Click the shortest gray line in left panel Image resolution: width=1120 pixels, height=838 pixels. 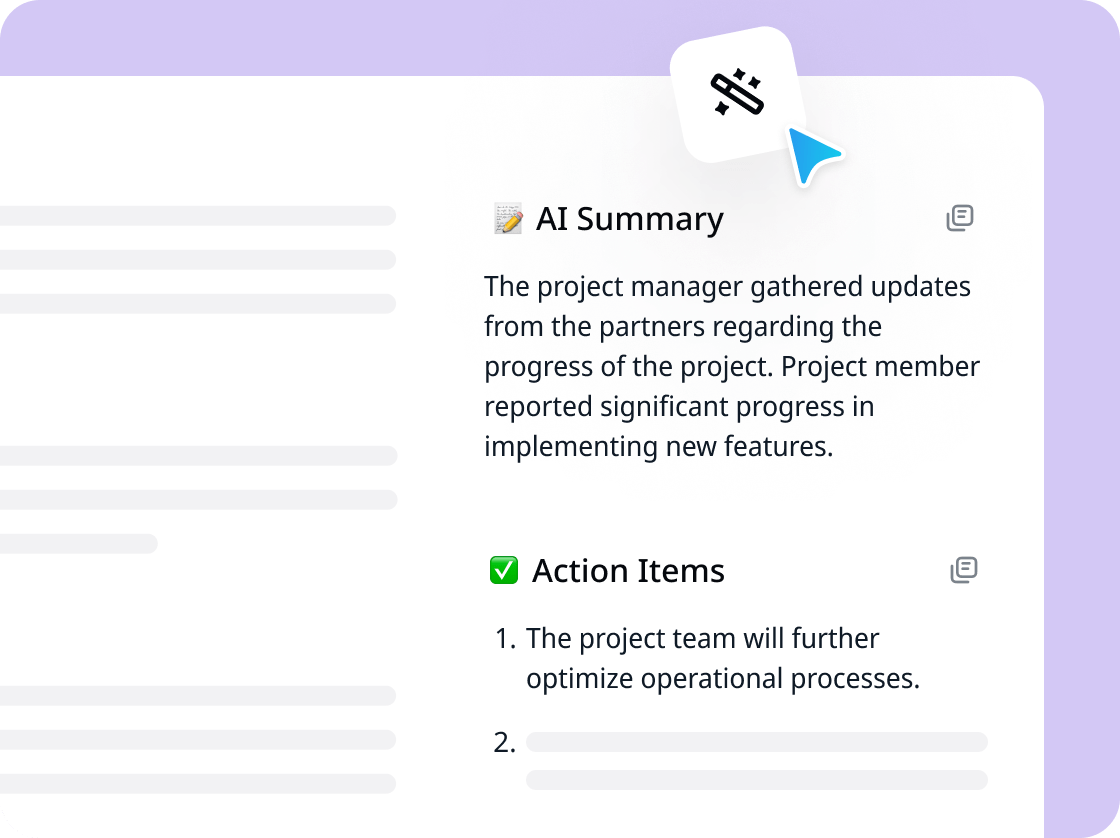[78, 544]
